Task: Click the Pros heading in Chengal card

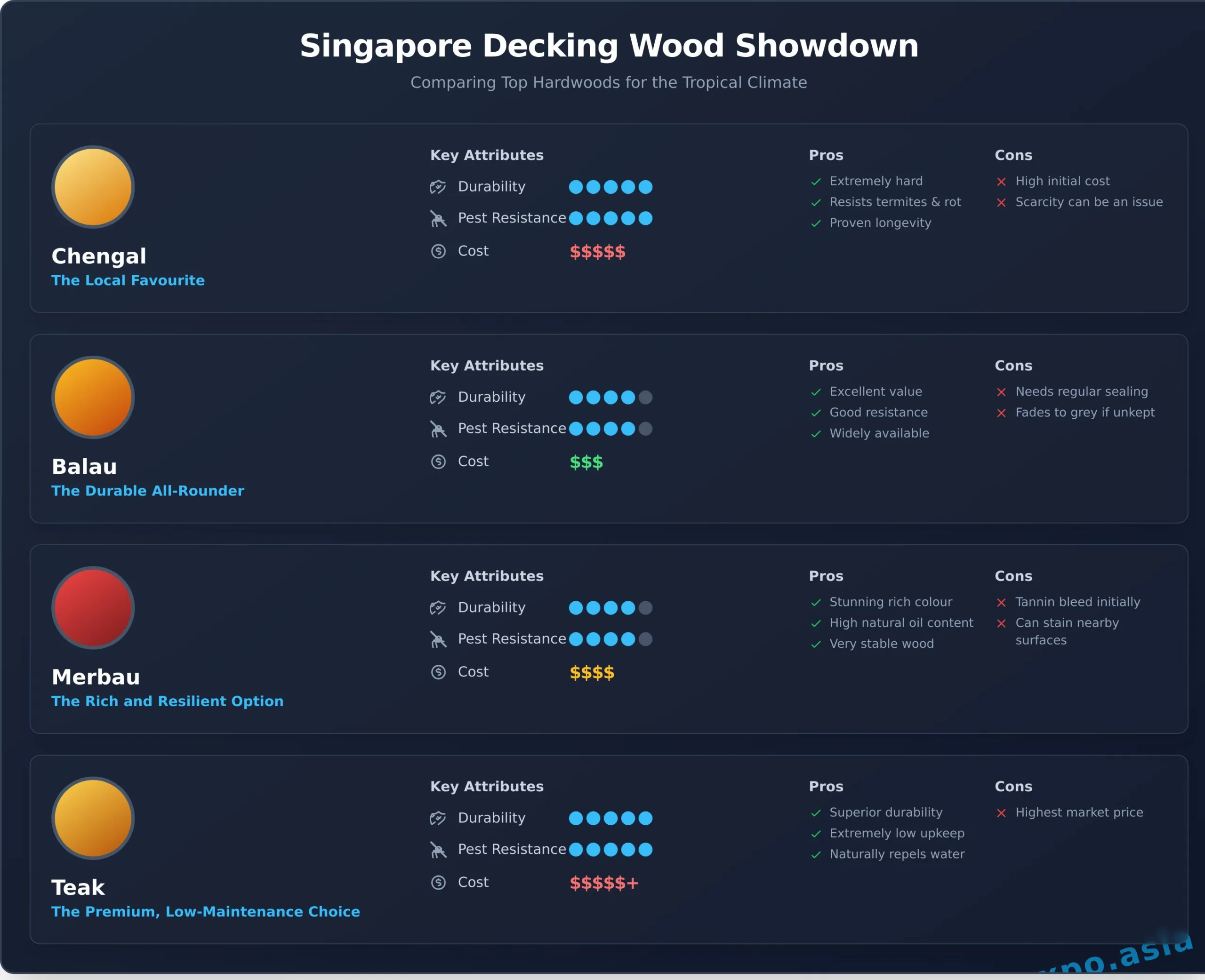Action: [x=826, y=155]
